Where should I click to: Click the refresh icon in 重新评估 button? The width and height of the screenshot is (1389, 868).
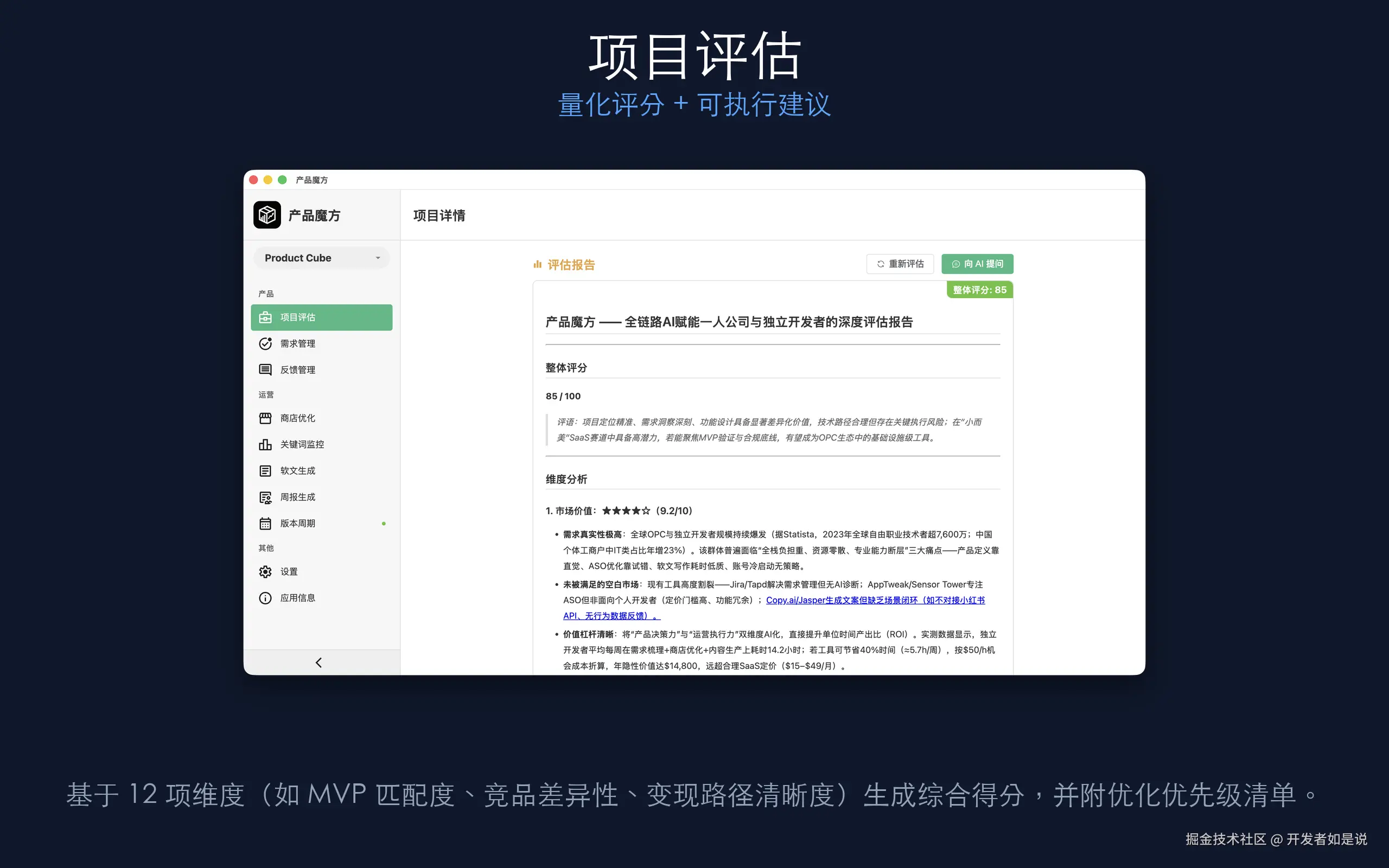pos(881,264)
